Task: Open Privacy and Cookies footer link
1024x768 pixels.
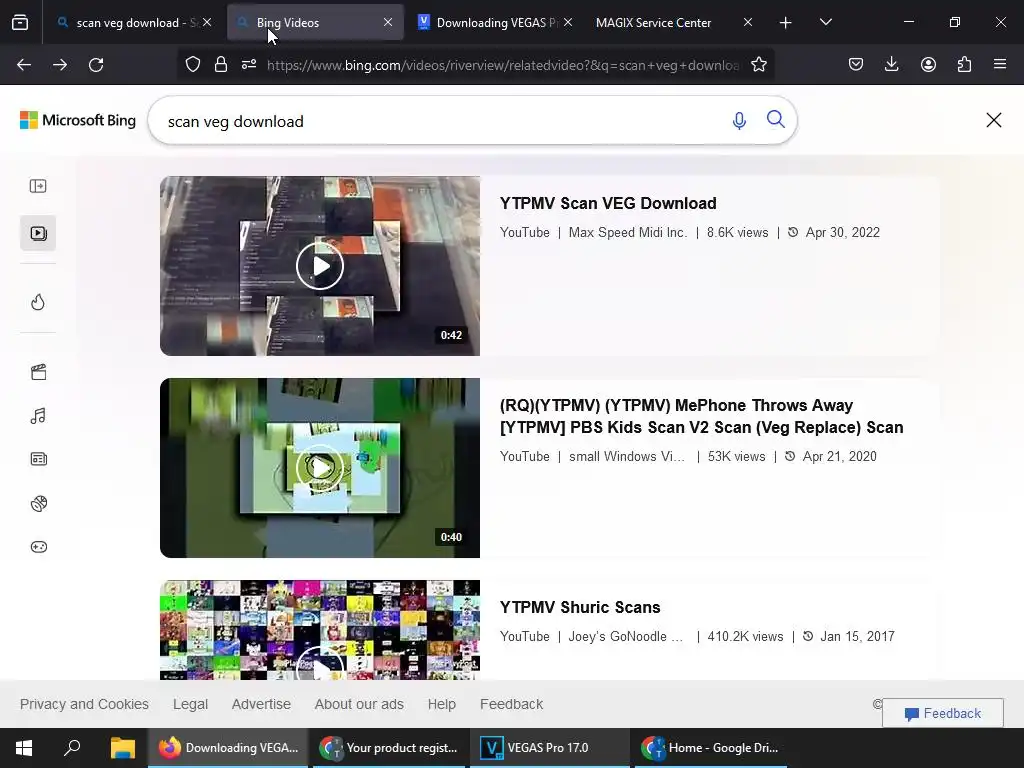Action: 84,704
